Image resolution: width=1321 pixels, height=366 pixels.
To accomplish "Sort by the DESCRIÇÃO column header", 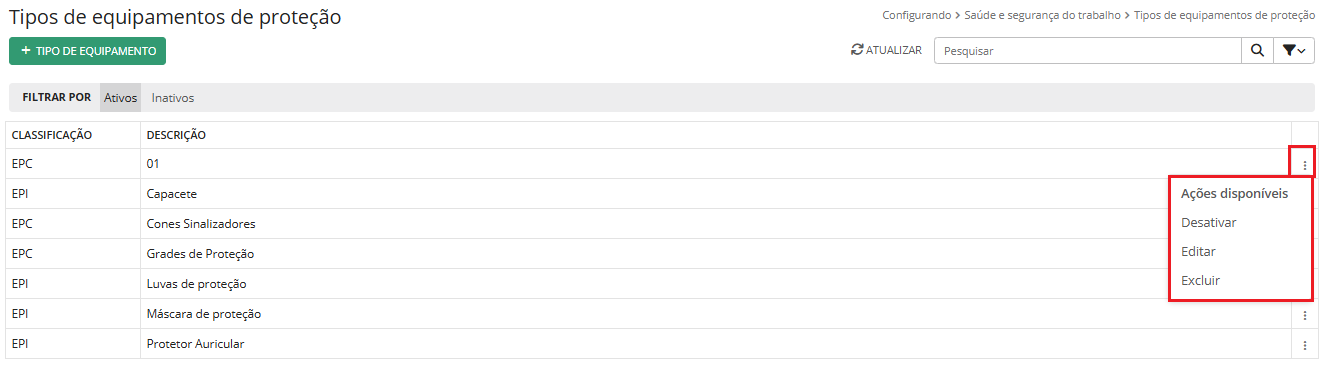I will [176, 134].
